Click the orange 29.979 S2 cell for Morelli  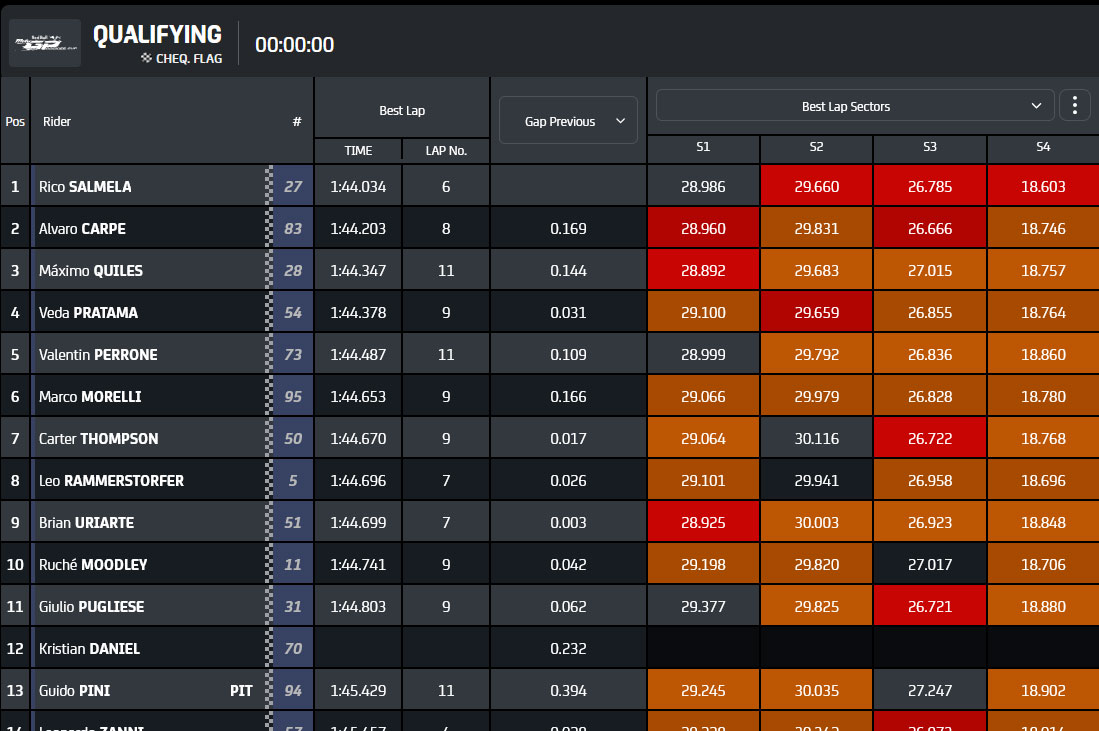(x=817, y=397)
